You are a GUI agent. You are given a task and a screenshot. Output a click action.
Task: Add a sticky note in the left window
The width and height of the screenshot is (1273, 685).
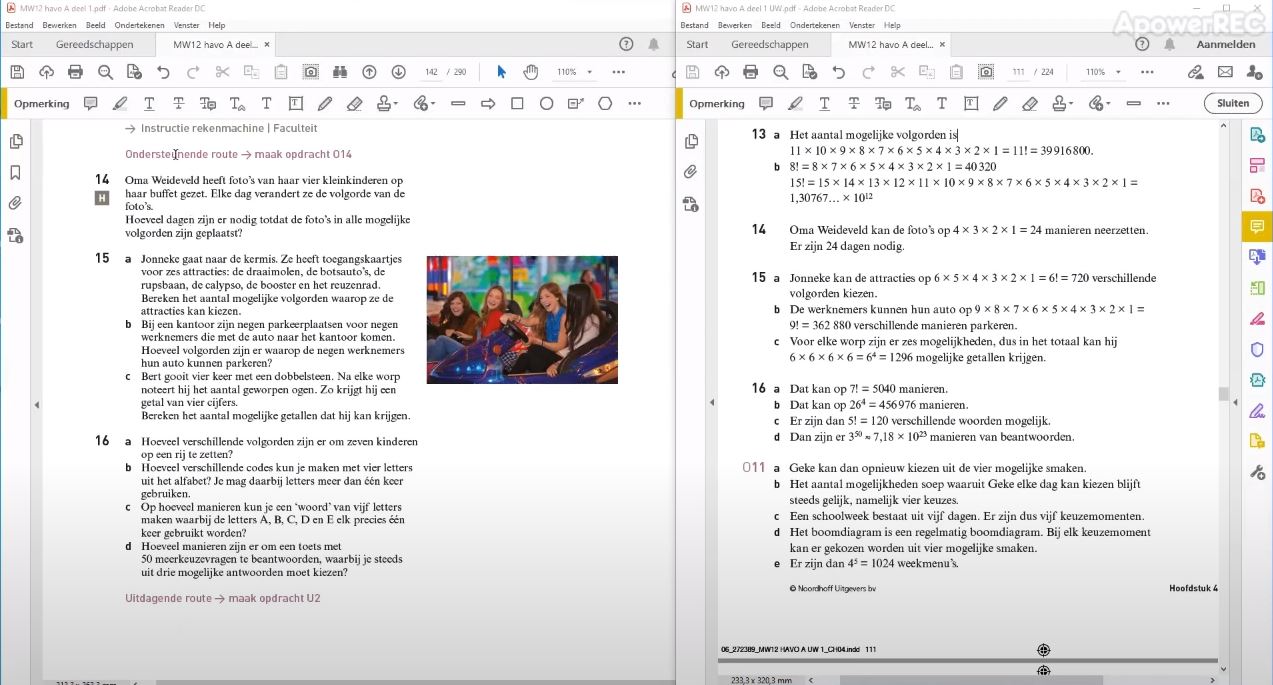pyautogui.click(x=91, y=103)
